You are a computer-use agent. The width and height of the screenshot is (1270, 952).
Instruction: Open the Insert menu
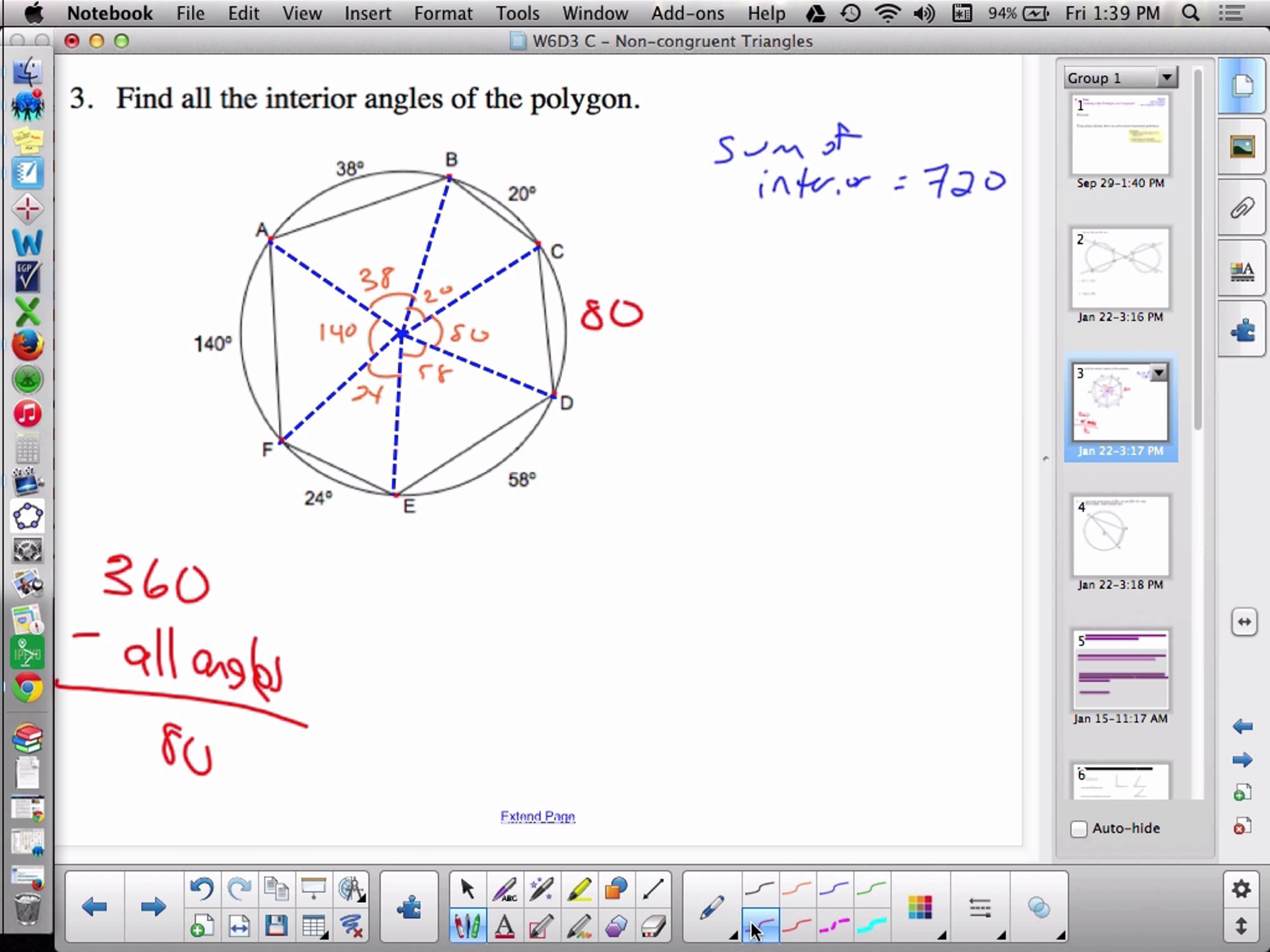tap(367, 13)
